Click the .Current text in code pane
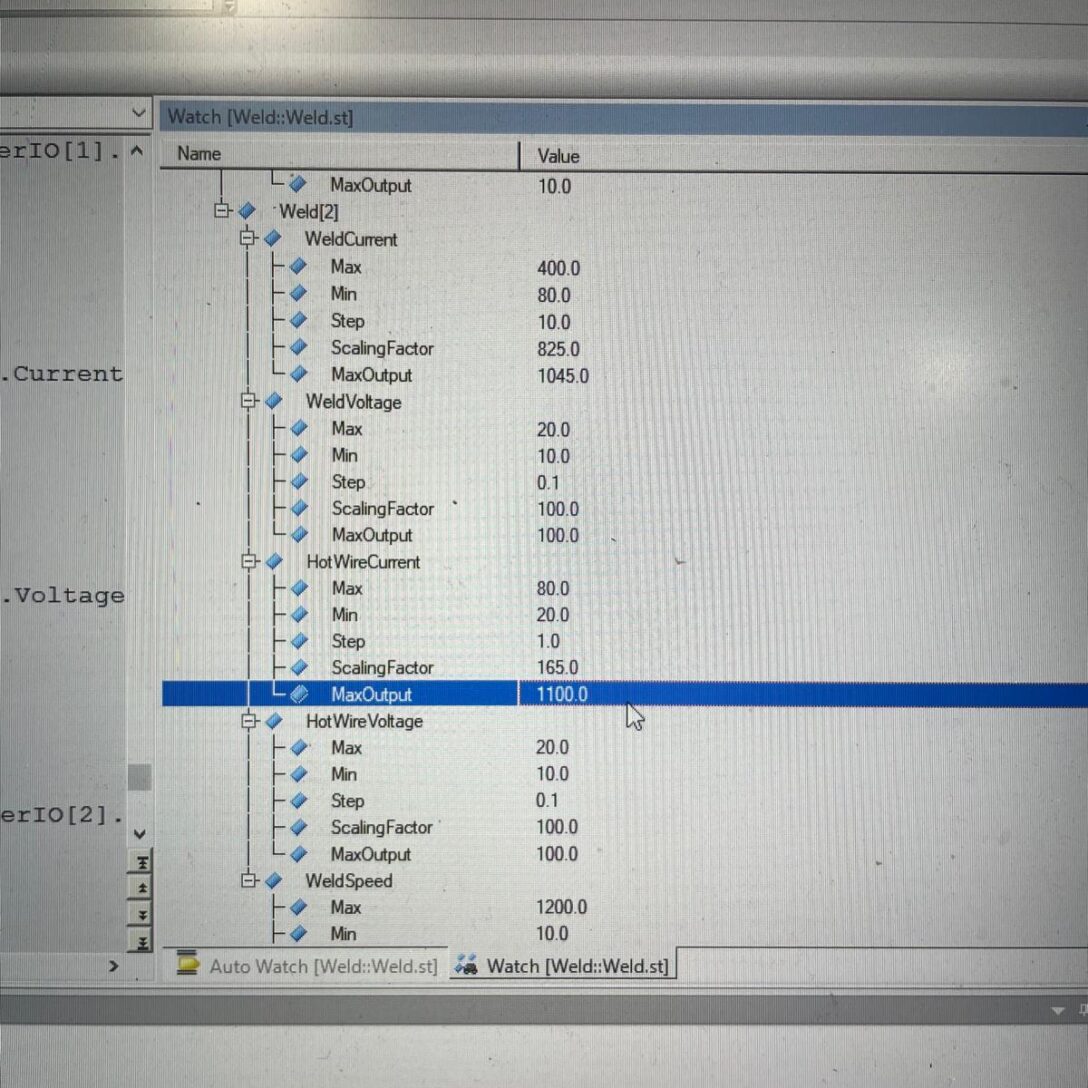The width and height of the screenshot is (1088, 1088). (62, 374)
